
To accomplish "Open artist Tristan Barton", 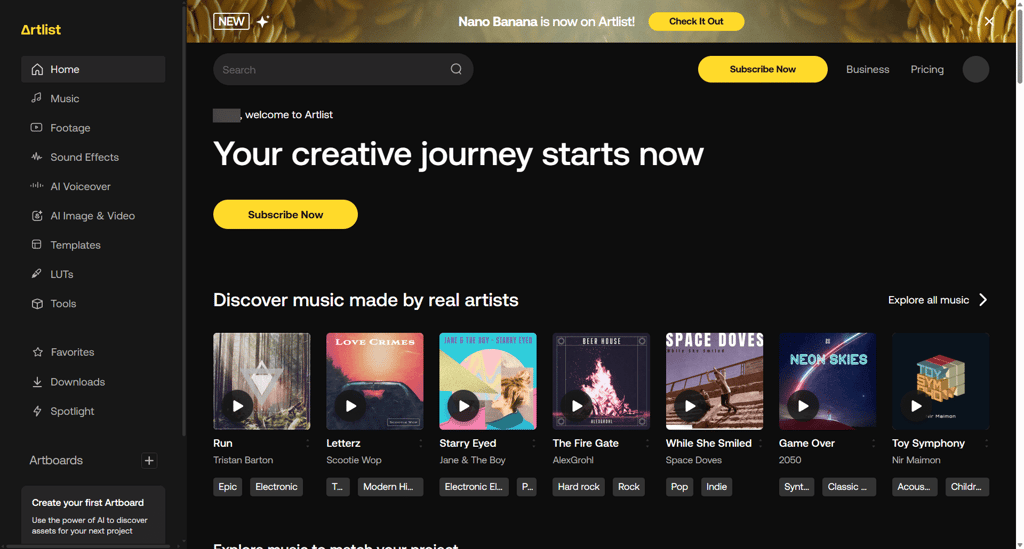I will (x=243, y=460).
